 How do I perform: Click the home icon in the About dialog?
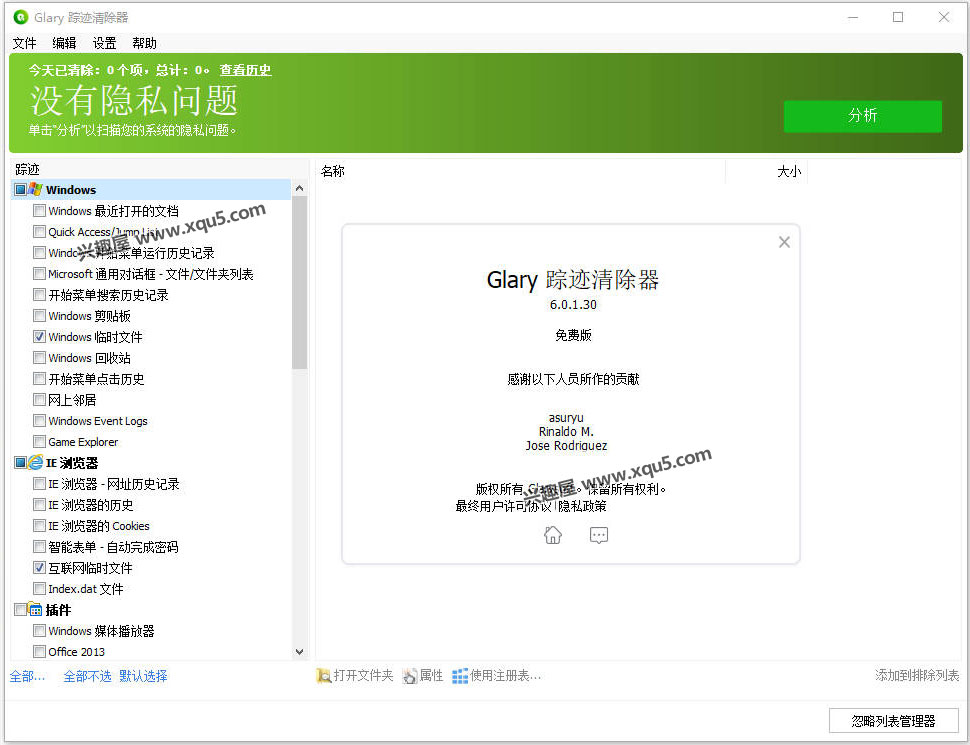point(552,535)
